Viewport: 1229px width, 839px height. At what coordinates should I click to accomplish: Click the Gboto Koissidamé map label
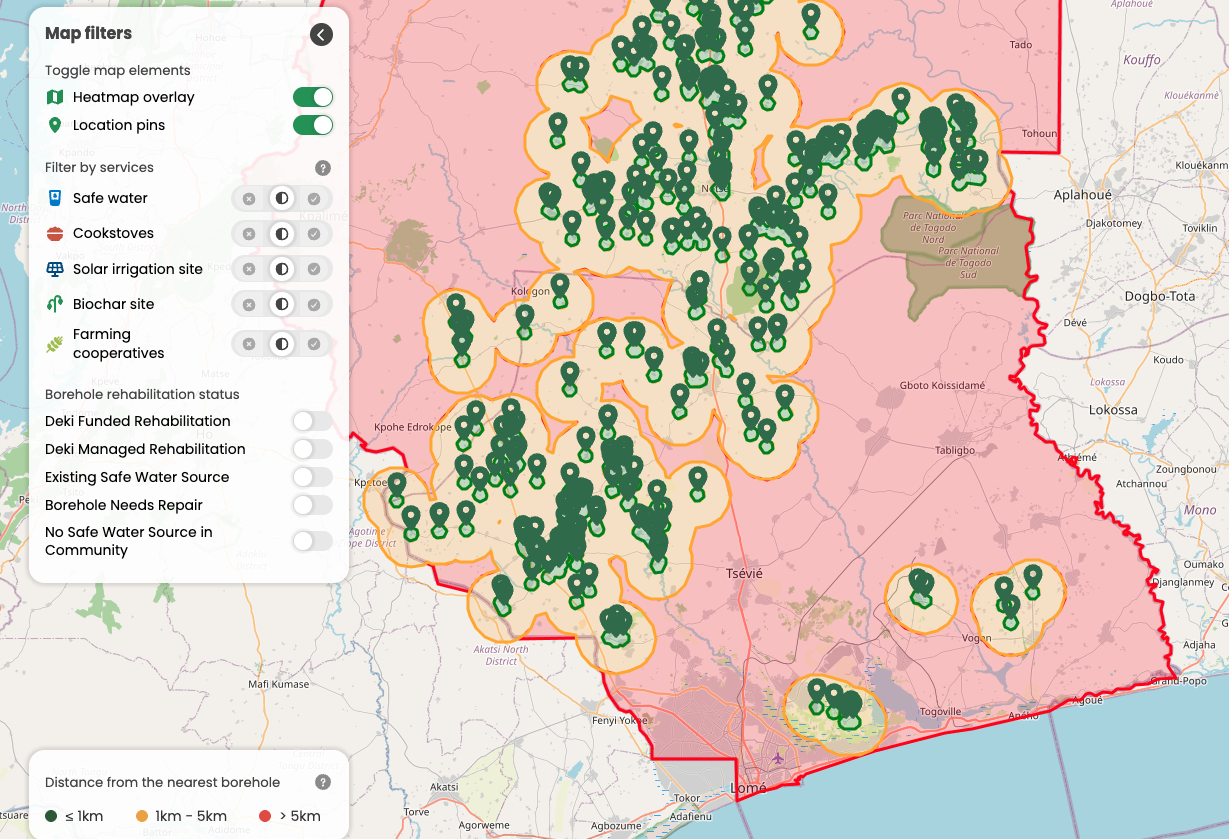942,385
